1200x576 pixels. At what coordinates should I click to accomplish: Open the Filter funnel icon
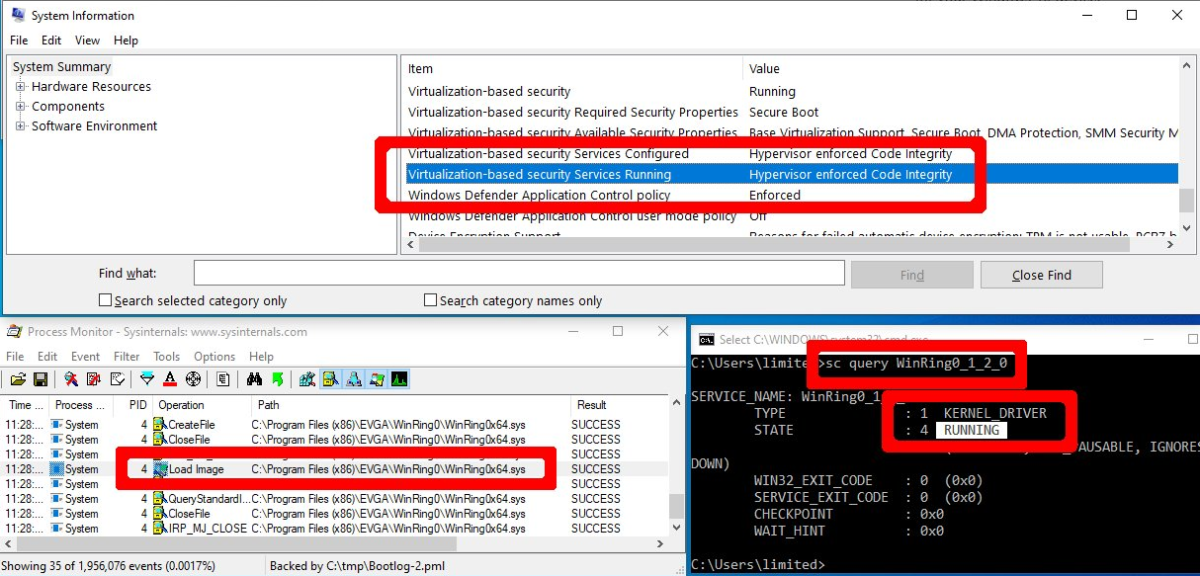pos(147,380)
